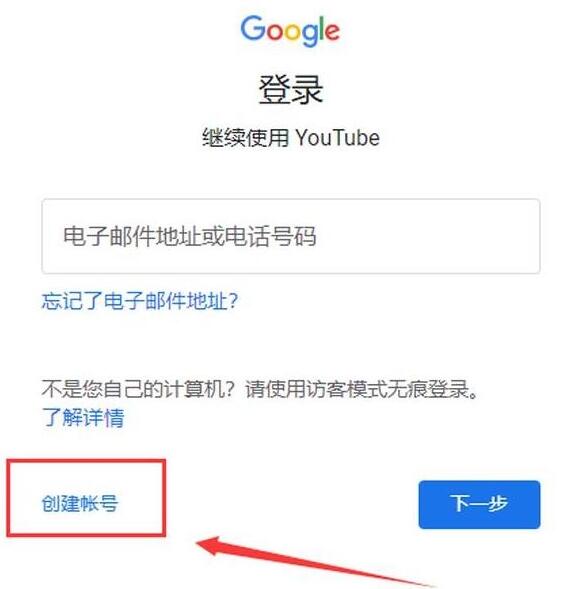Click the red highlight box border

tap(86, 462)
